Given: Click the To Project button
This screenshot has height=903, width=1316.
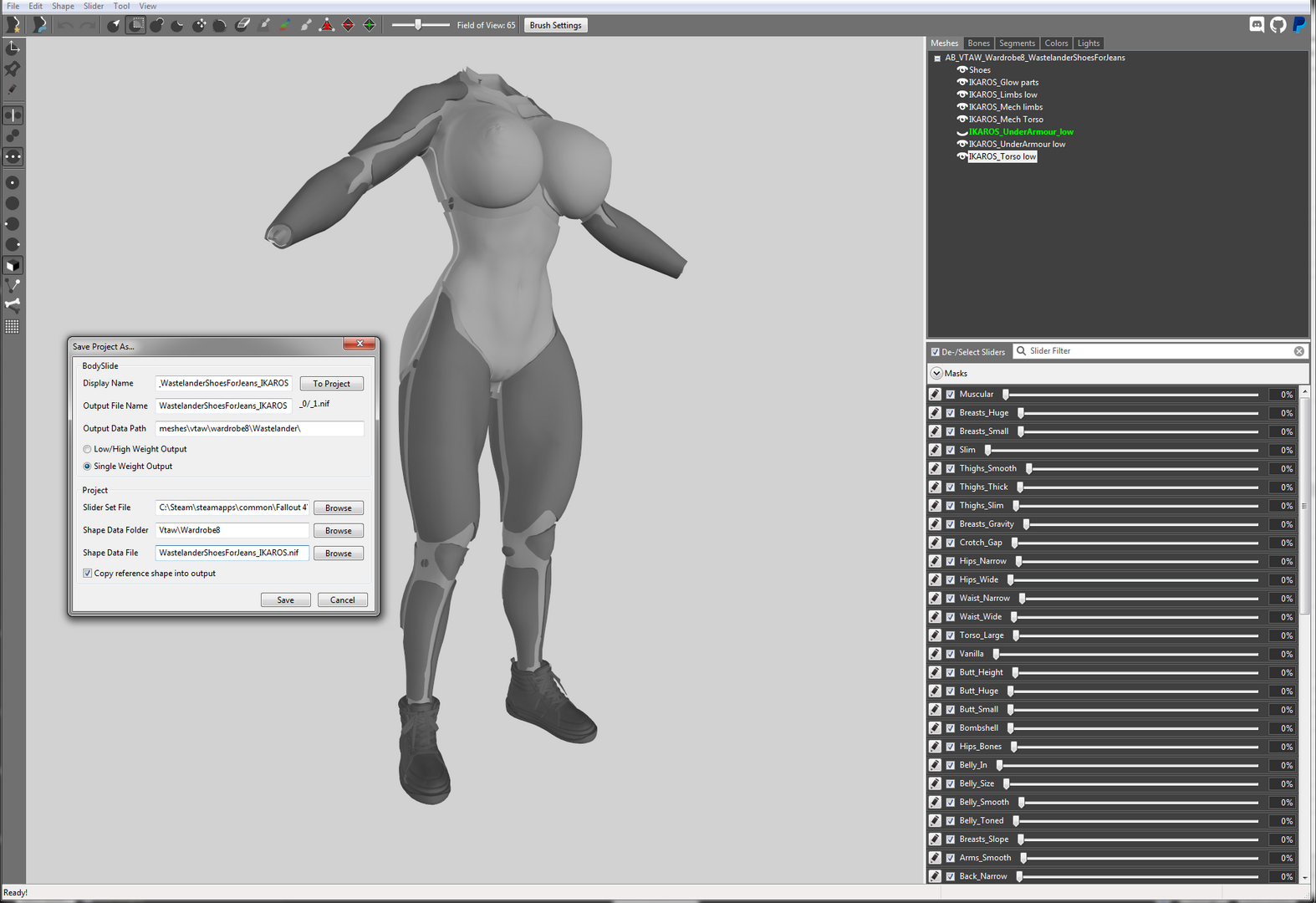Looking at the screenshot, I should click(331, 384).
